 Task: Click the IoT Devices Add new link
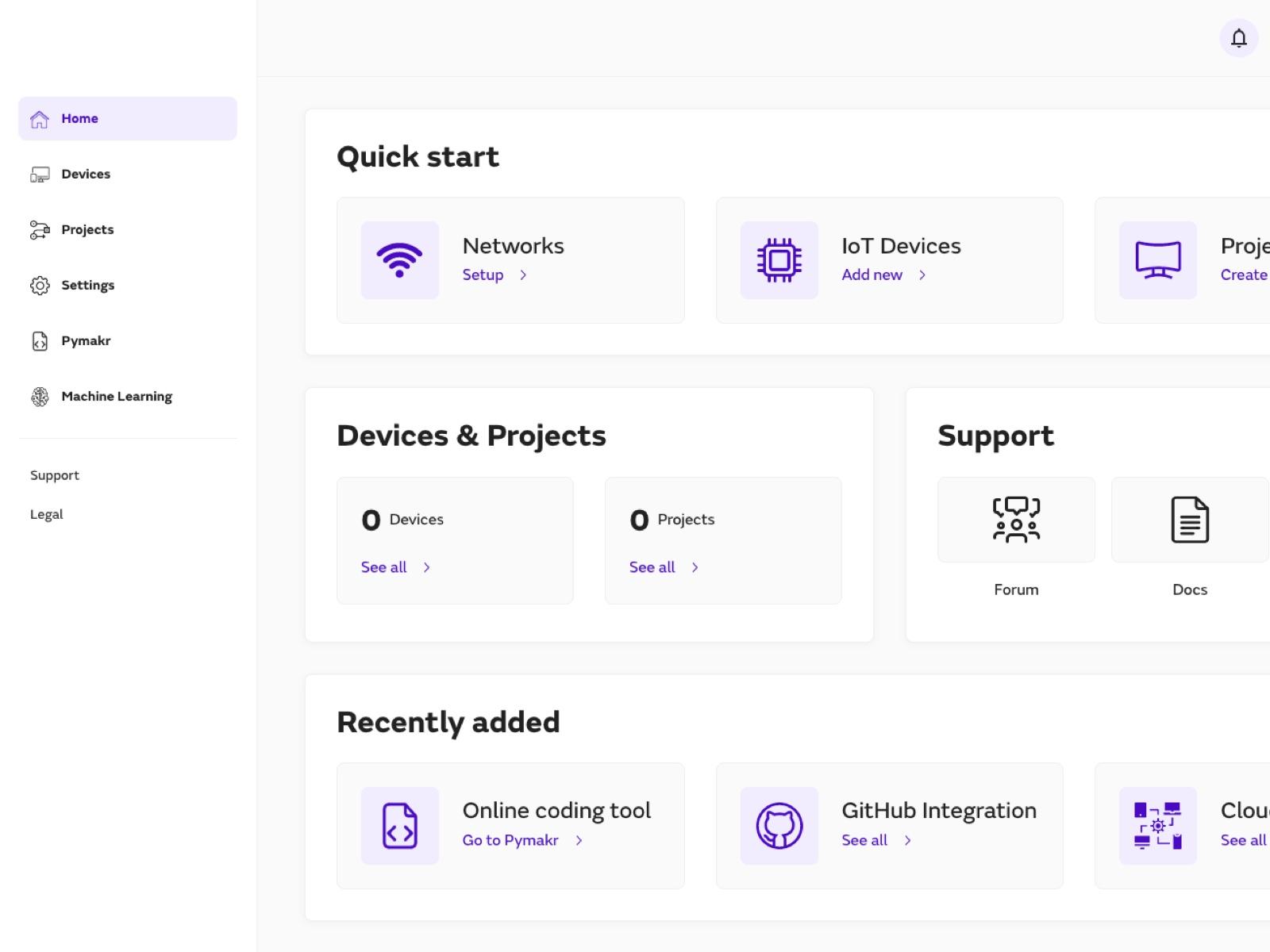tap(872, 274)
